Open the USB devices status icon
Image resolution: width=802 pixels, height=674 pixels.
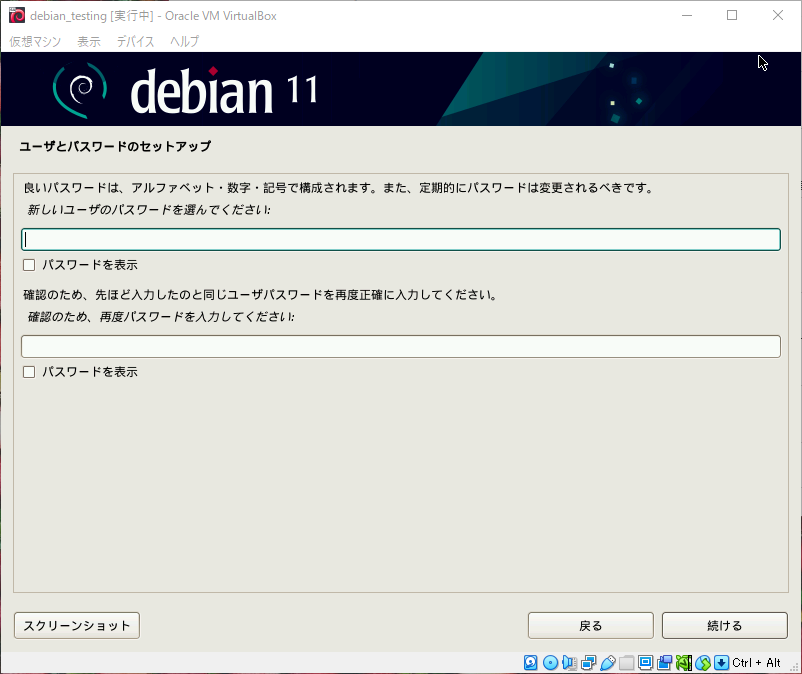coord(608,663)
